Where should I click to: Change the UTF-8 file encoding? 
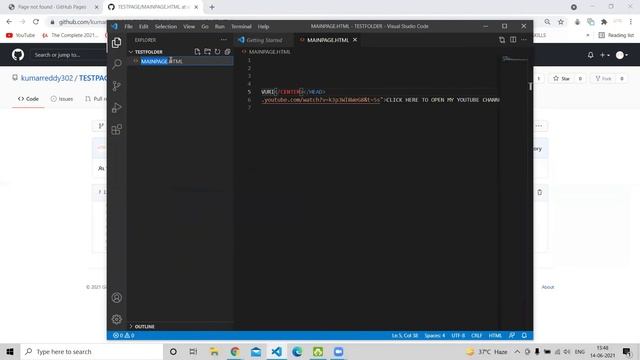[458, 336]
